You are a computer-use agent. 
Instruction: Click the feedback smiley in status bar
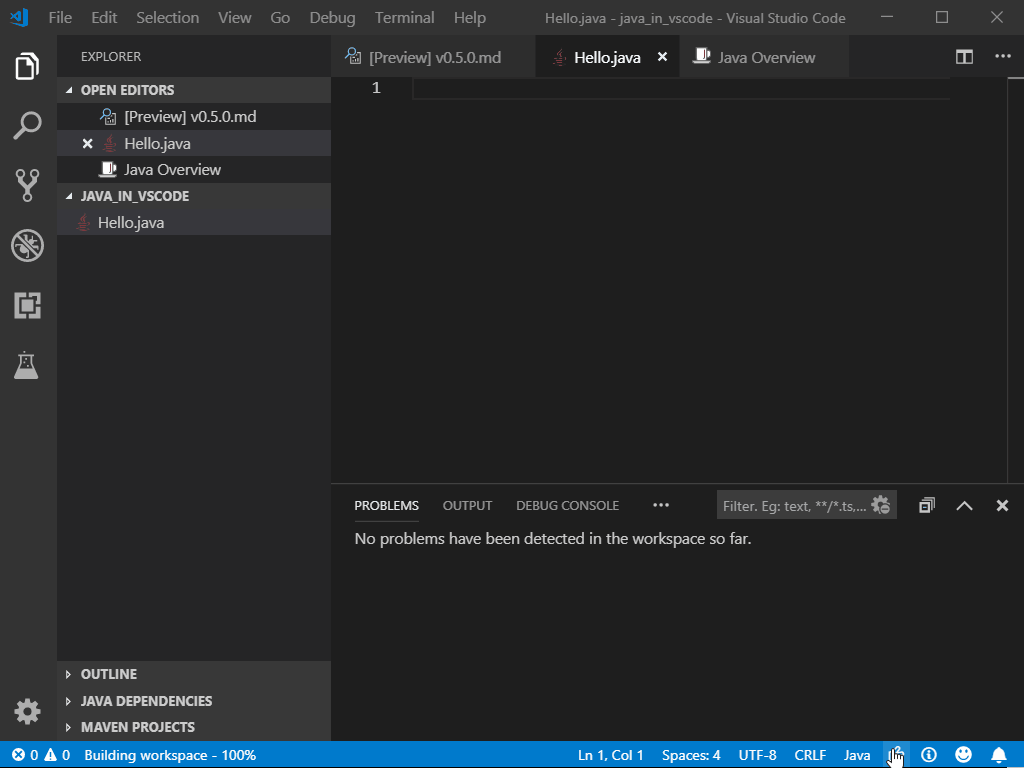pyautogui.click(x=963, y=755)
